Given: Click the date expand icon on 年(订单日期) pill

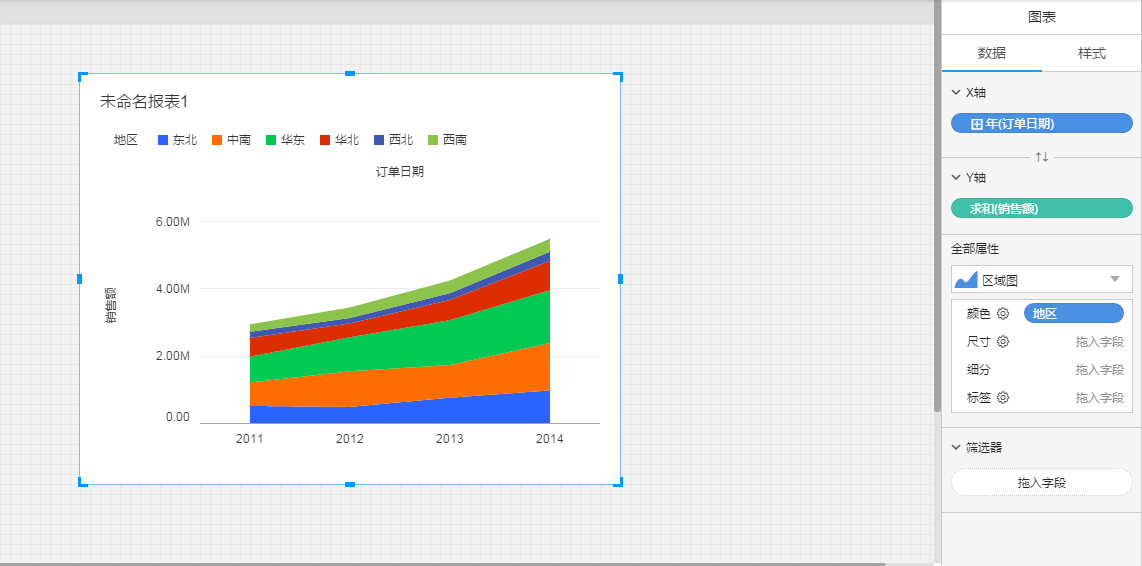Looking at the screenshot, I should 976,124.
